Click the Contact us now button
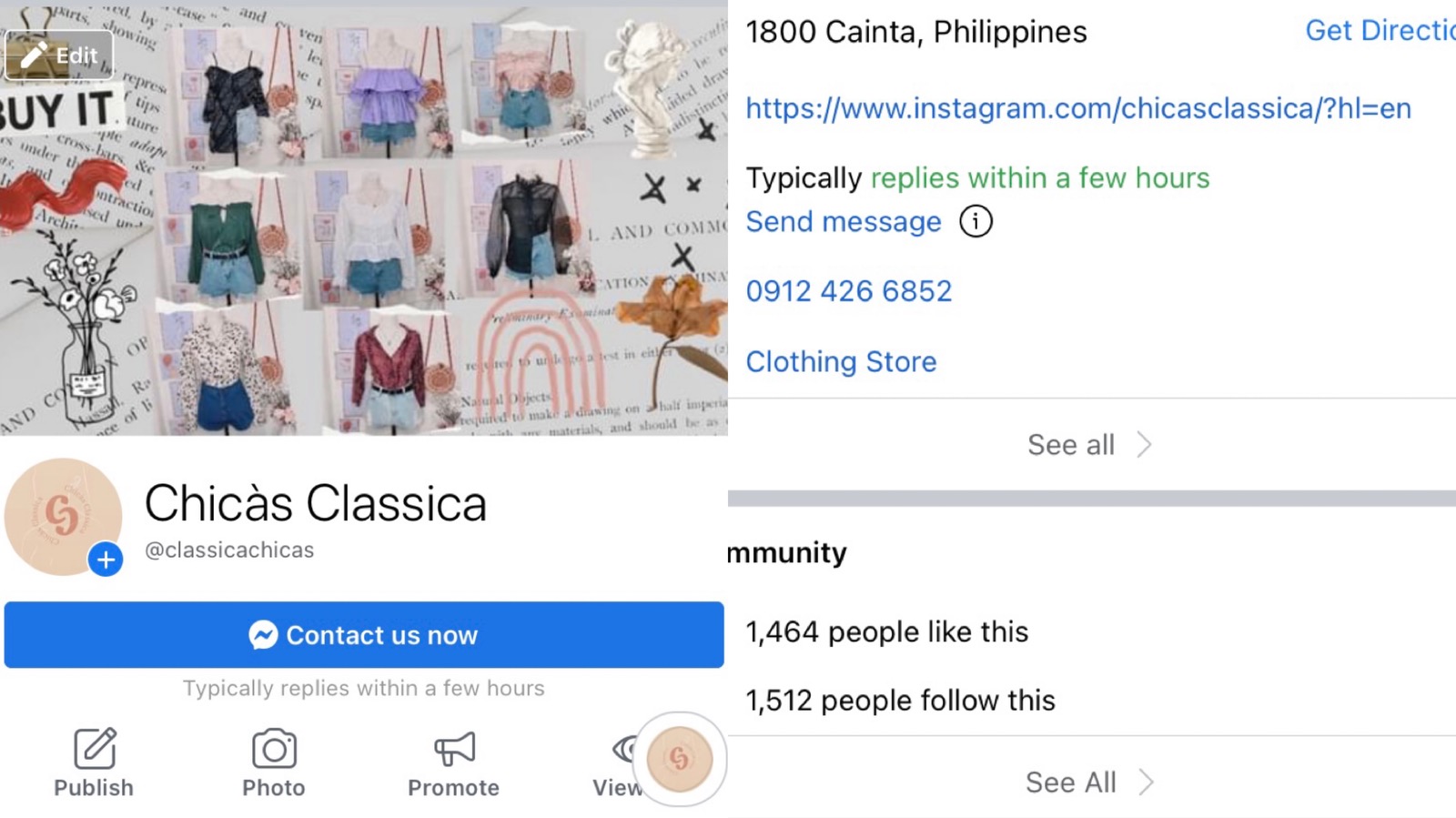Viewport: 1456px width, 818px height. click(364, 634)
